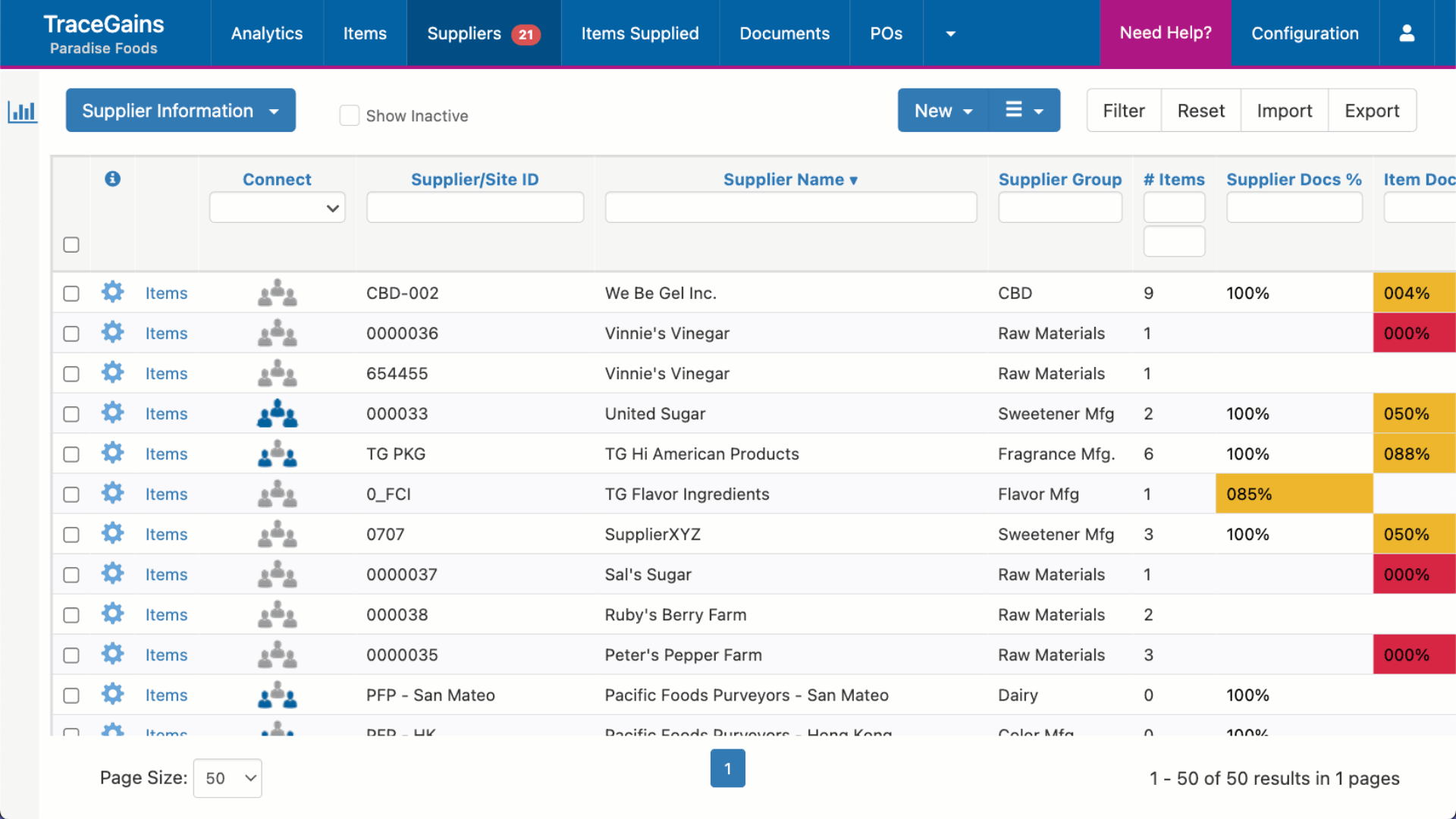Viewport: 1456px width, 819px height.
Task: Expand the Supplier Information dropdown
Action: tap(180, 111)
